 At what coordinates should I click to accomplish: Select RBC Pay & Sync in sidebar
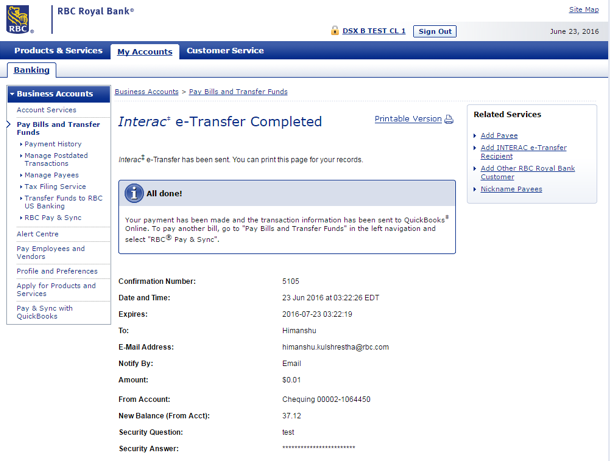click(x=53, y=217)
